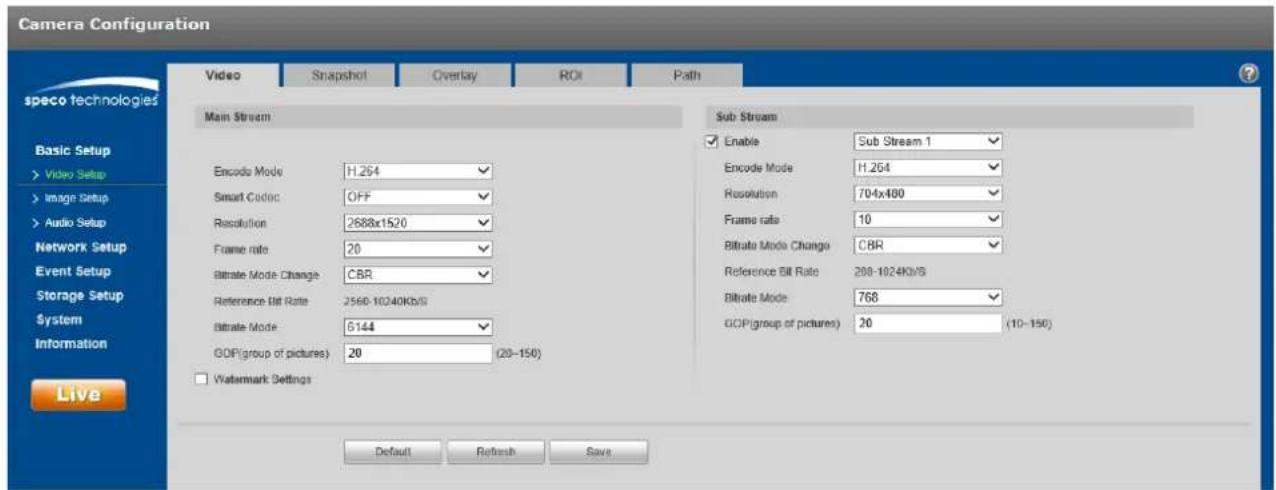The width and height of the screenshot is (1276, 490).
Task: Click the (20~150) GOP range text
Action: click(518, 353)
